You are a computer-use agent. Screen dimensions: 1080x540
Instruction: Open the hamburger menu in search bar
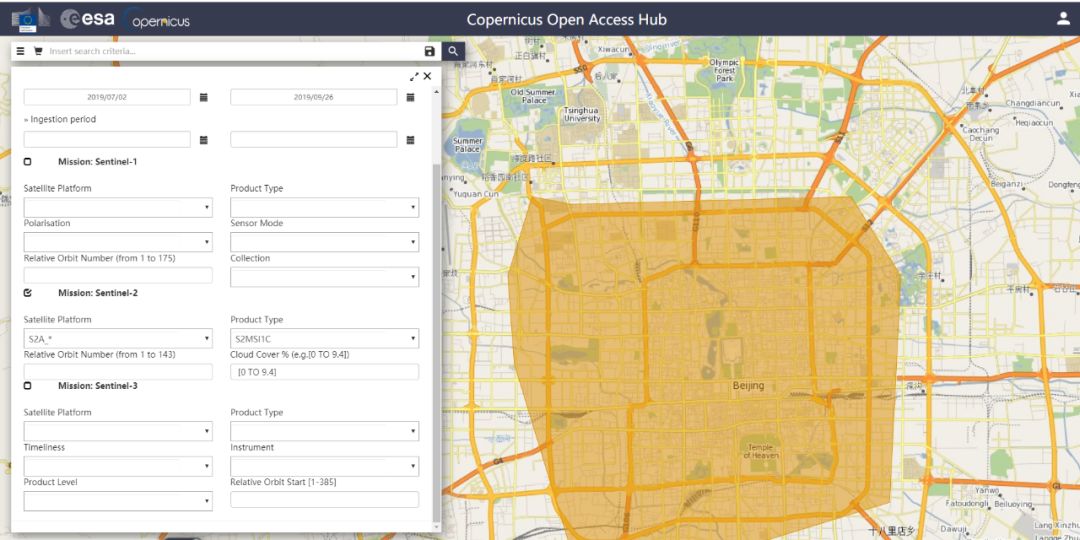21,52
